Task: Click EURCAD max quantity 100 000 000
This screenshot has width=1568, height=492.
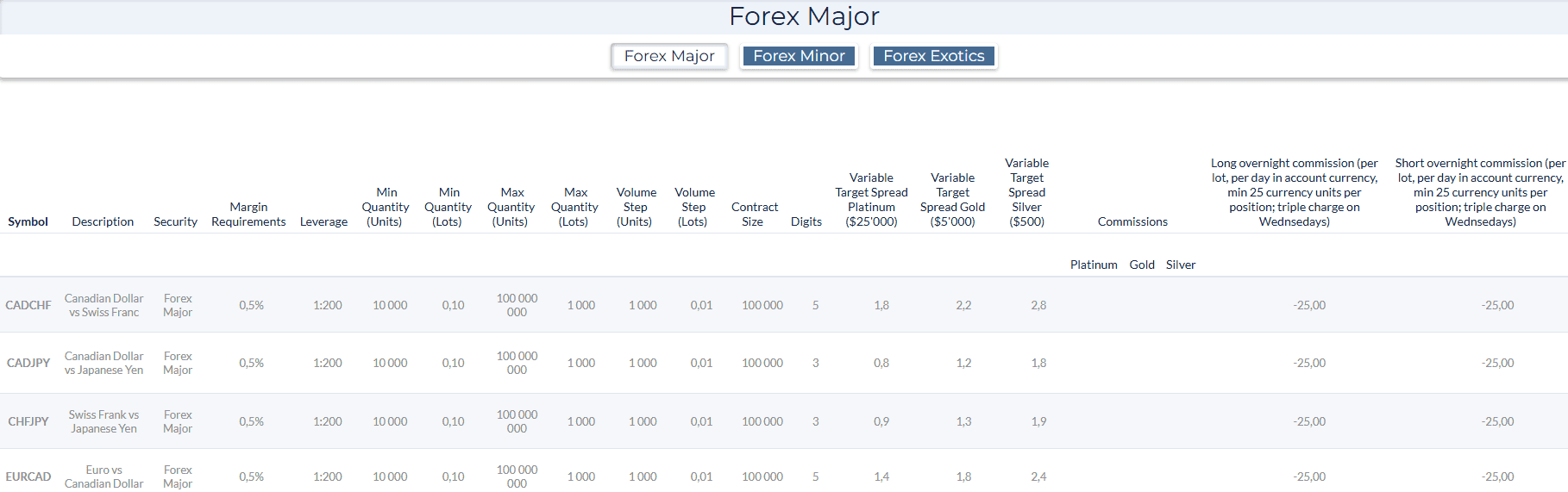Action: pyautogui.click(x=517, y=476)
